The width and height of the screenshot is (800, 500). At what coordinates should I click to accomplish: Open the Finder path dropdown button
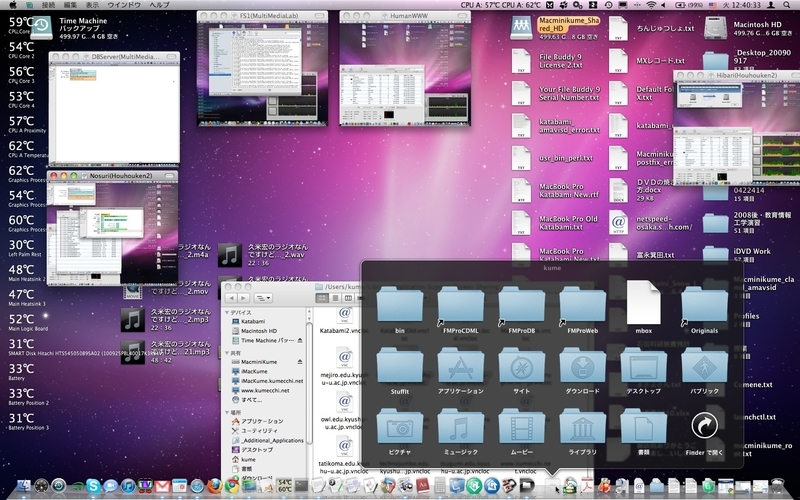[263, 298]
